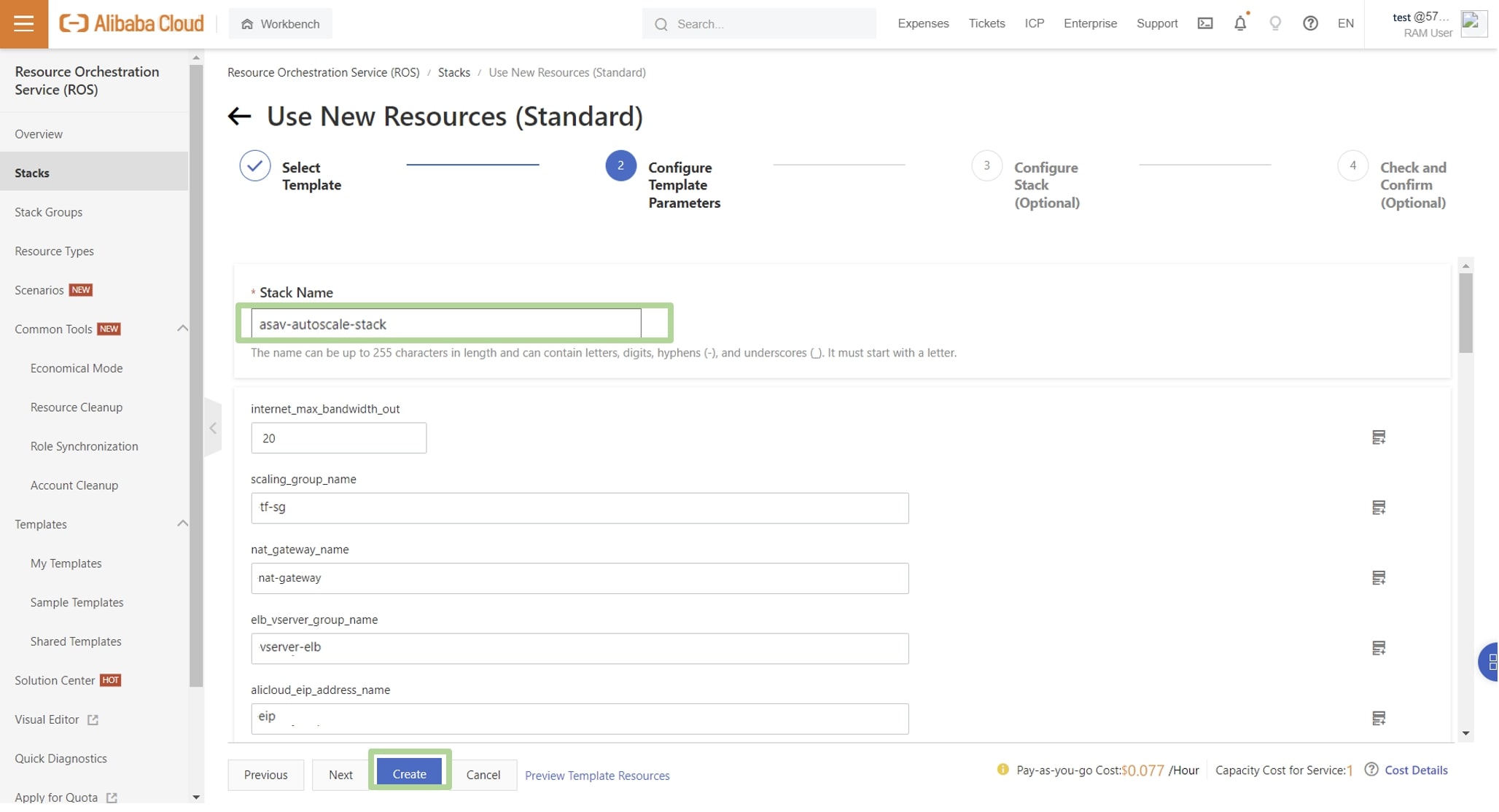The width and height of the screenshot is (1499, 812).
Task: Click the lightbulb suggestions icon
Action: (x=1275, y=23)
